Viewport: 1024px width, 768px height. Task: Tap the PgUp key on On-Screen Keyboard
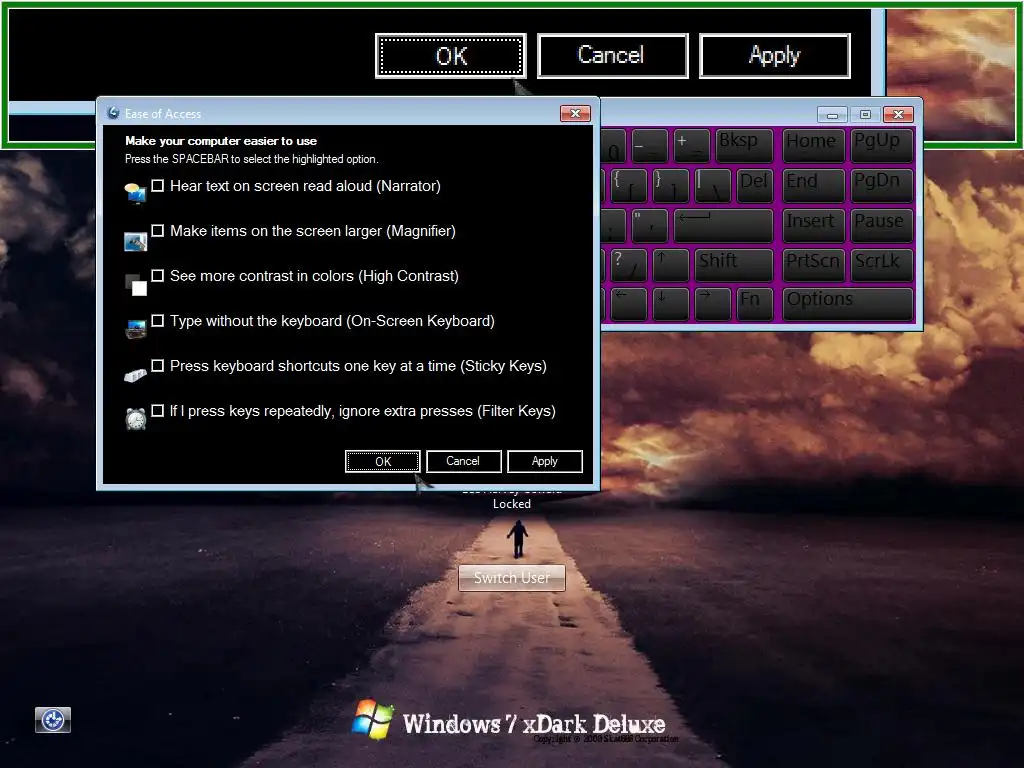882,145
